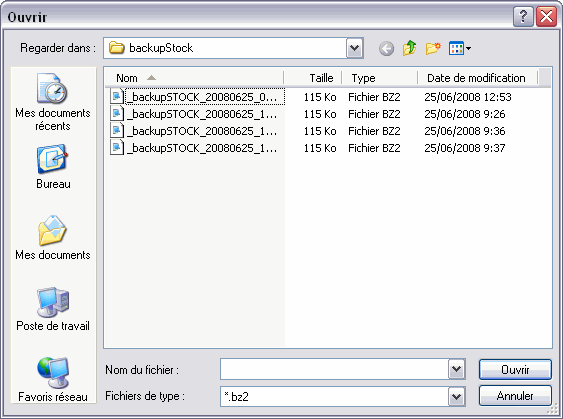
Task: Expand the Nom du fichier dropdown
Action: pos(456,369)
